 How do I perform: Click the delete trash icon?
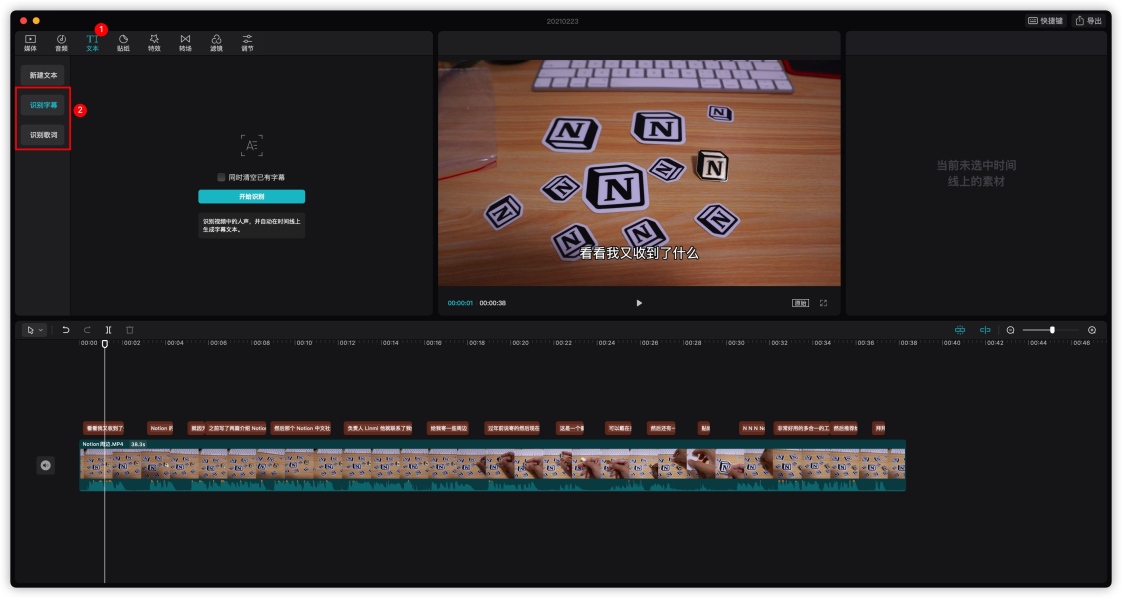pos(130,330)
